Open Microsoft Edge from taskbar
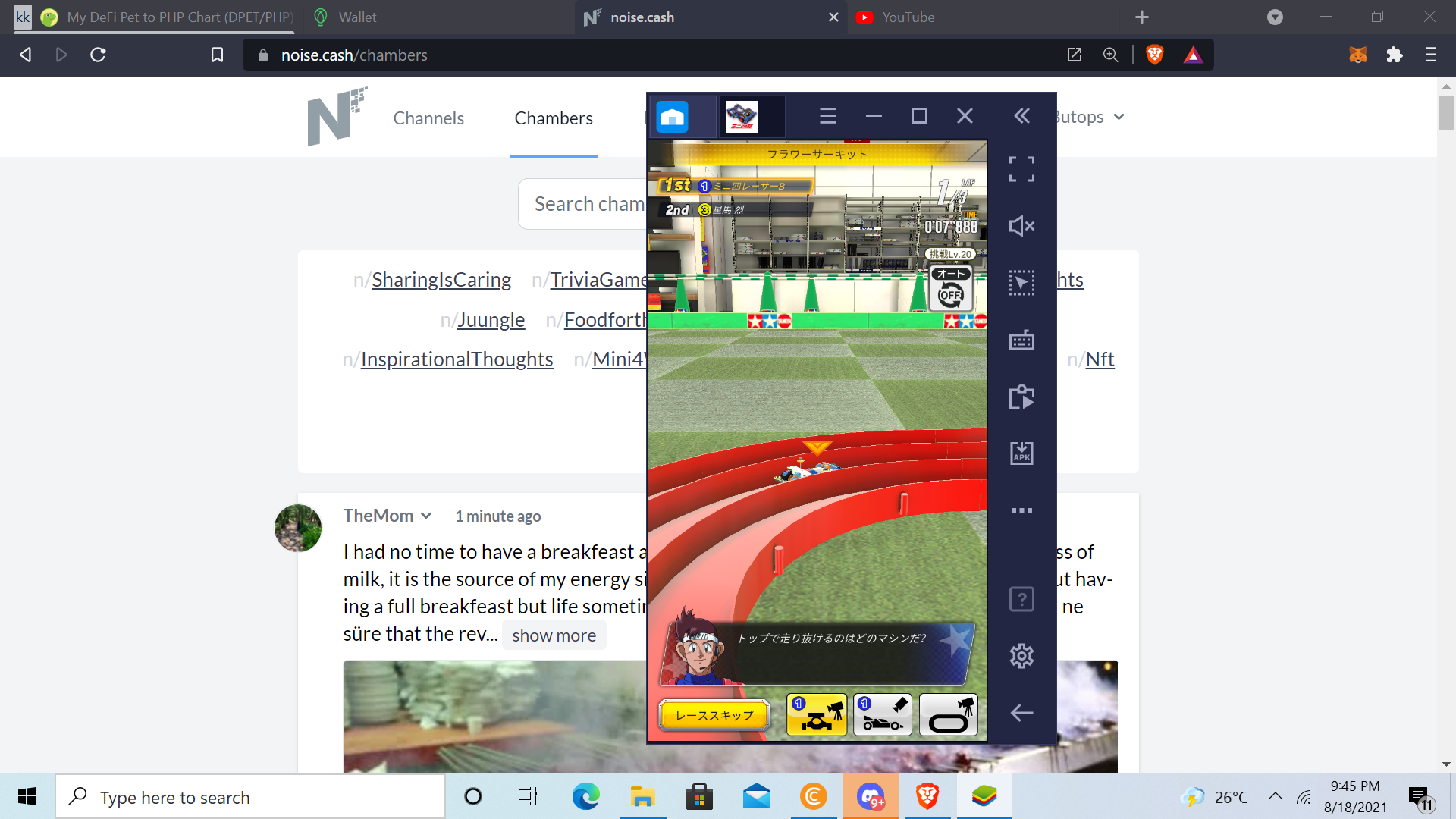The image size is (1456, 819). pyautogui.click(x=585, y=796)
